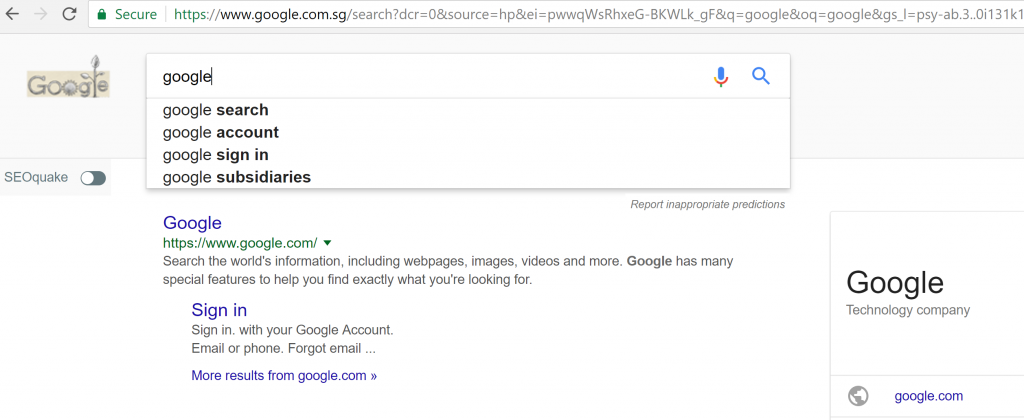Click the 'Google' heading in knowledge panel
Viewport: 1024px width, 420px height.
895,283
